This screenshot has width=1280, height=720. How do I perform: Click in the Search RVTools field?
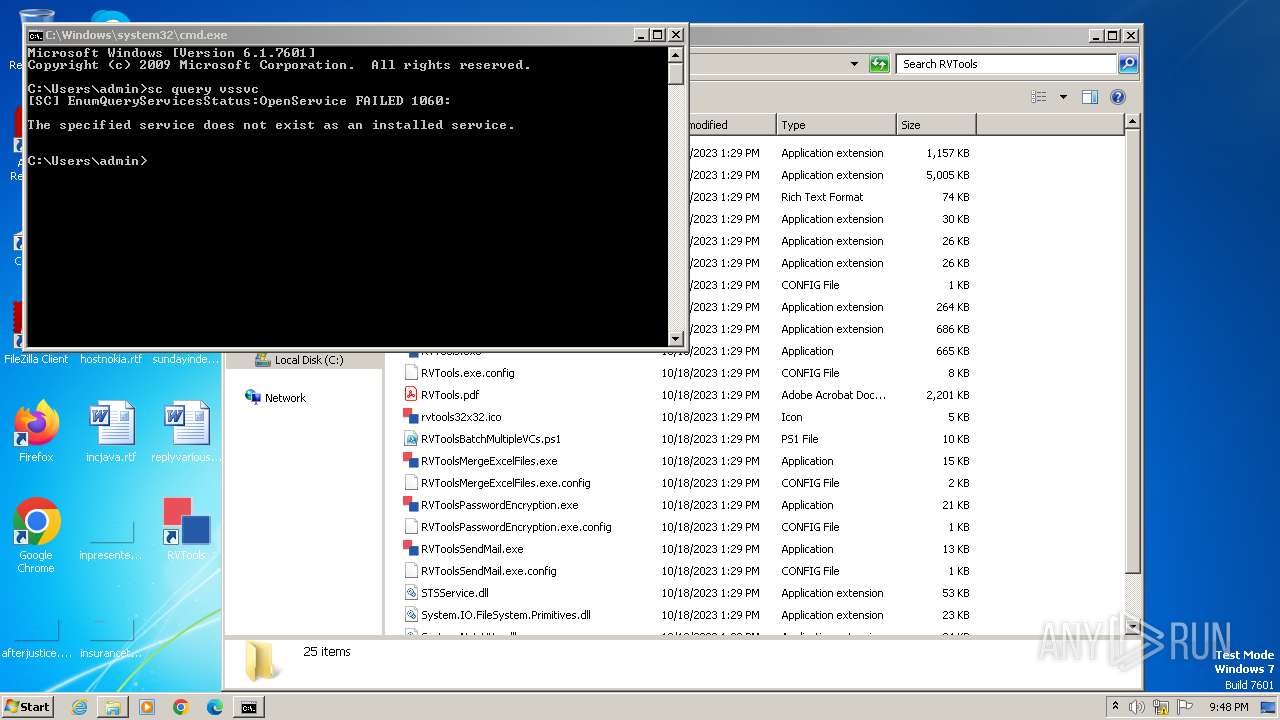click(1006, 64)
